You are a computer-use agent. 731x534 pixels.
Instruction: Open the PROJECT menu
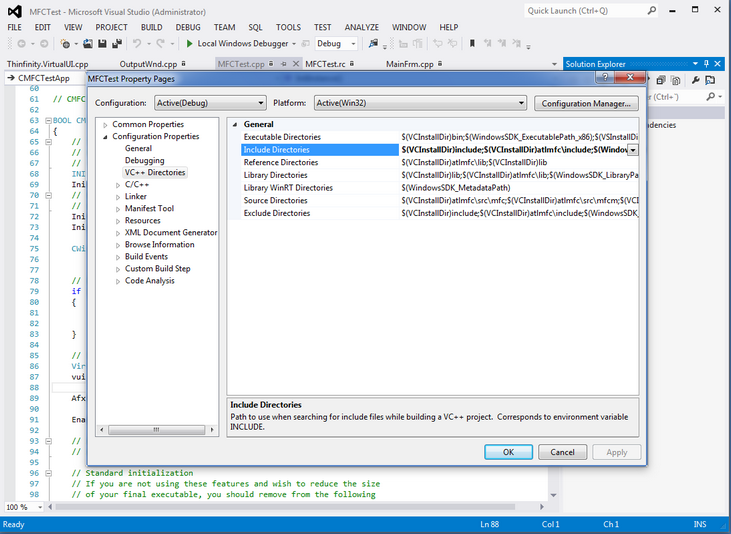[111, 28]
